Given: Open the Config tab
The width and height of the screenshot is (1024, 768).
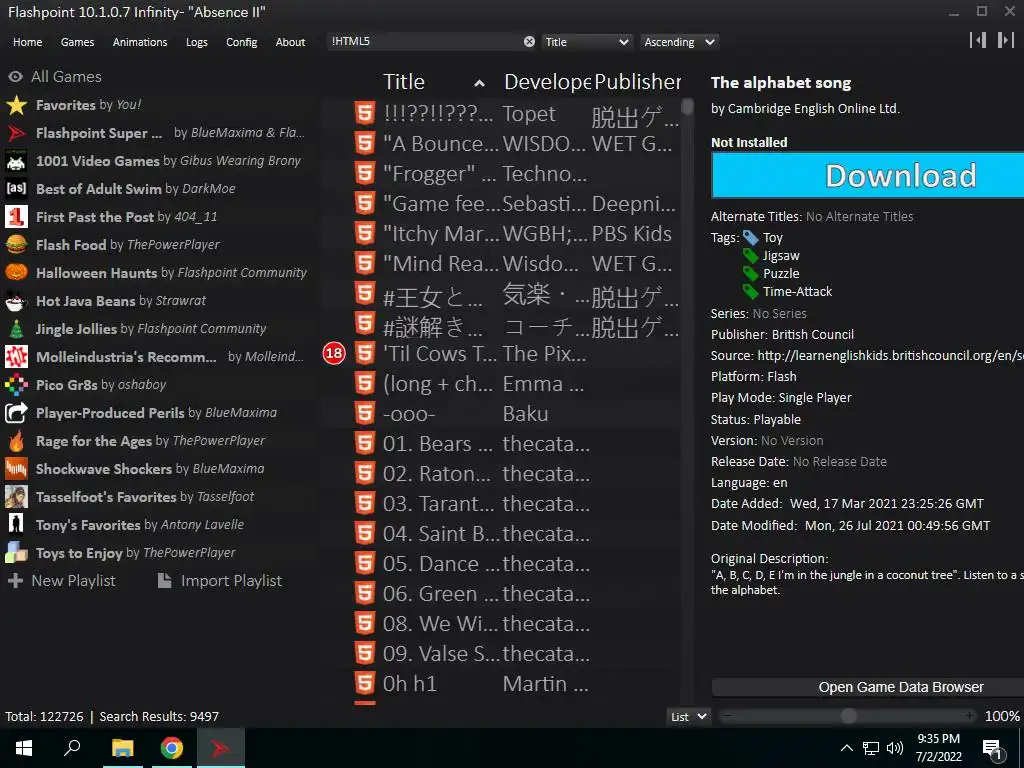Looking at the screenshot, I should point(242,42).
